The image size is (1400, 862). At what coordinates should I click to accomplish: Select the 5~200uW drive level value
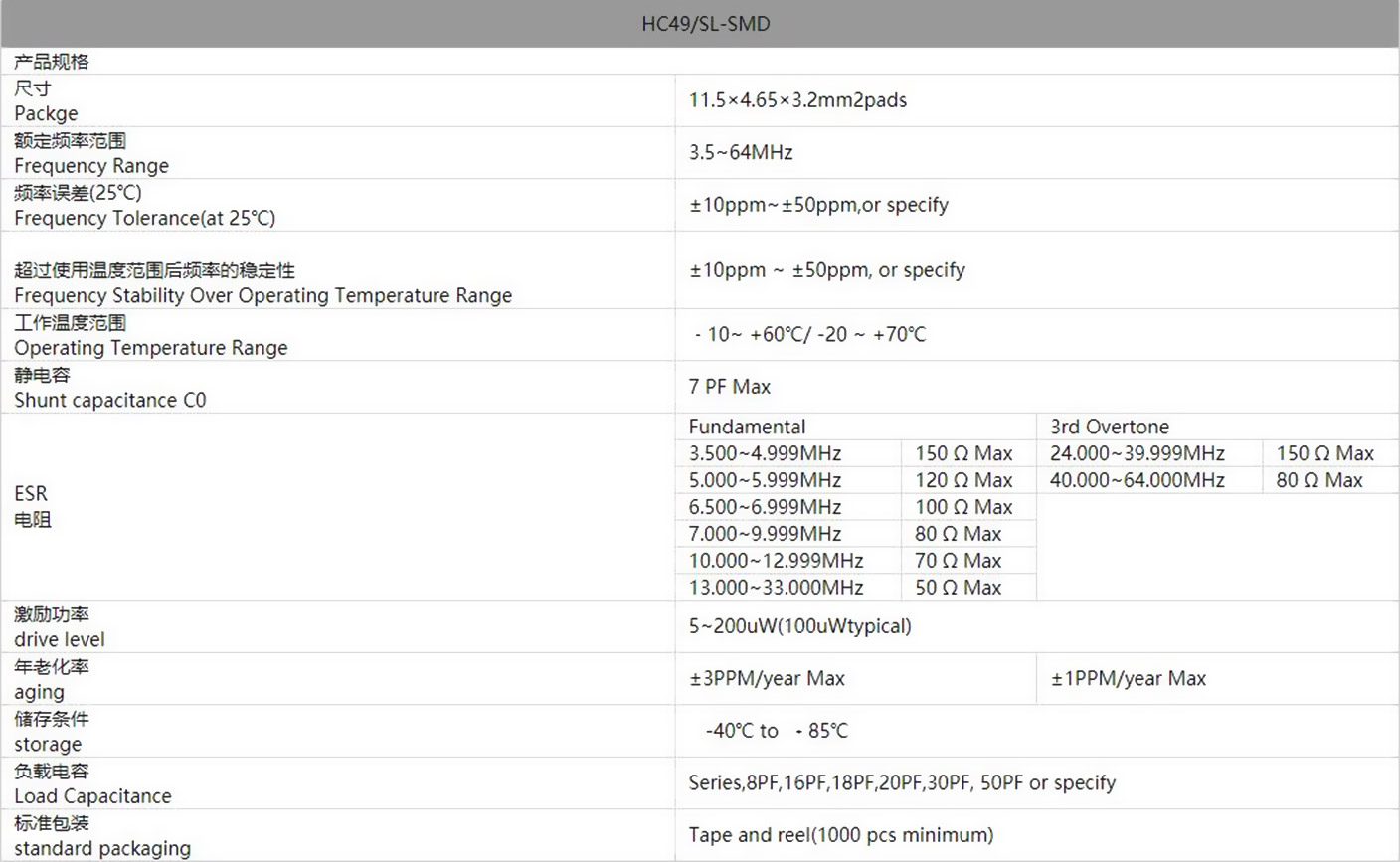click(x=799, y=626)
